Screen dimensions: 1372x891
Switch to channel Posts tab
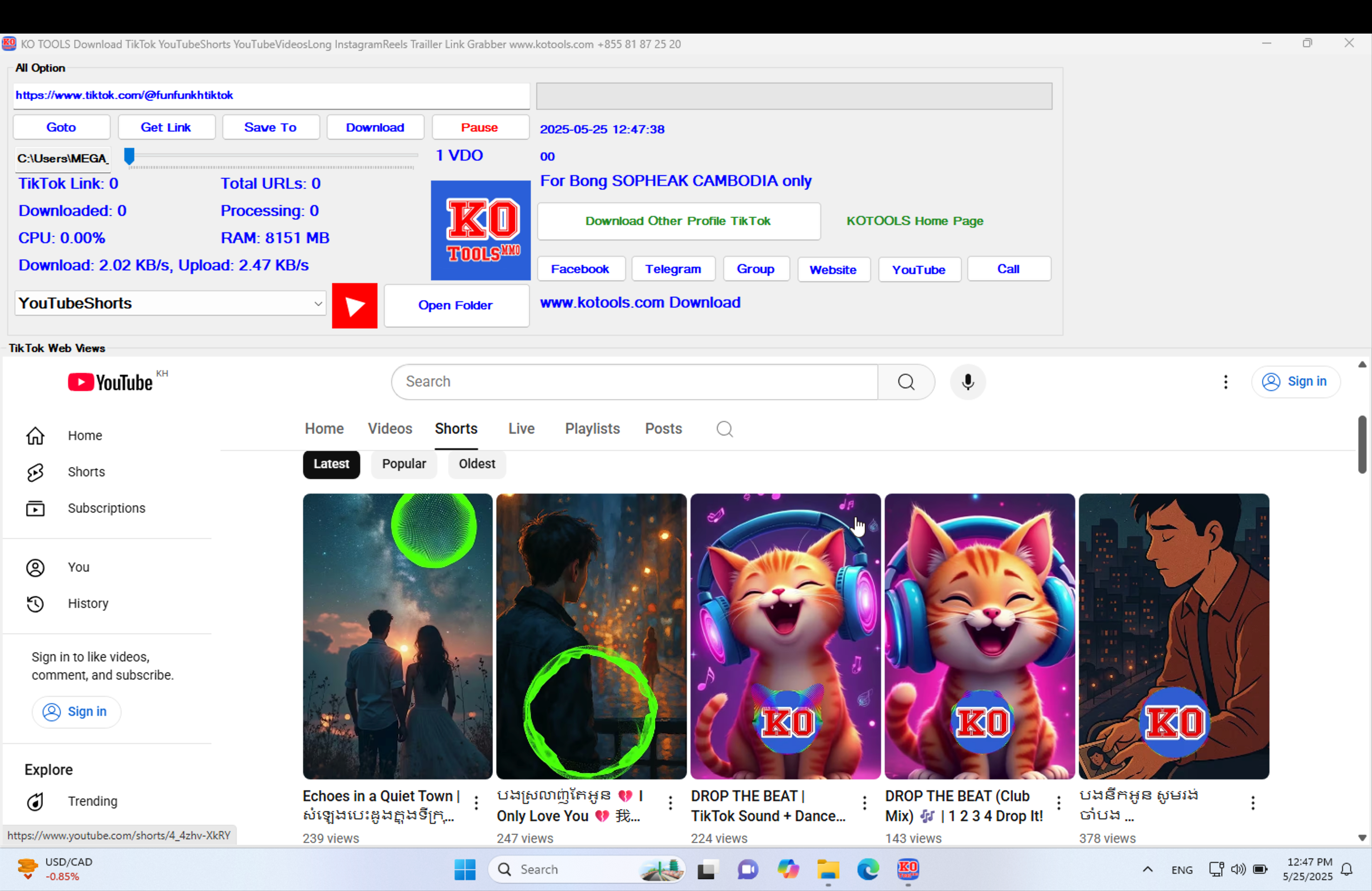(x=663, y=429)
